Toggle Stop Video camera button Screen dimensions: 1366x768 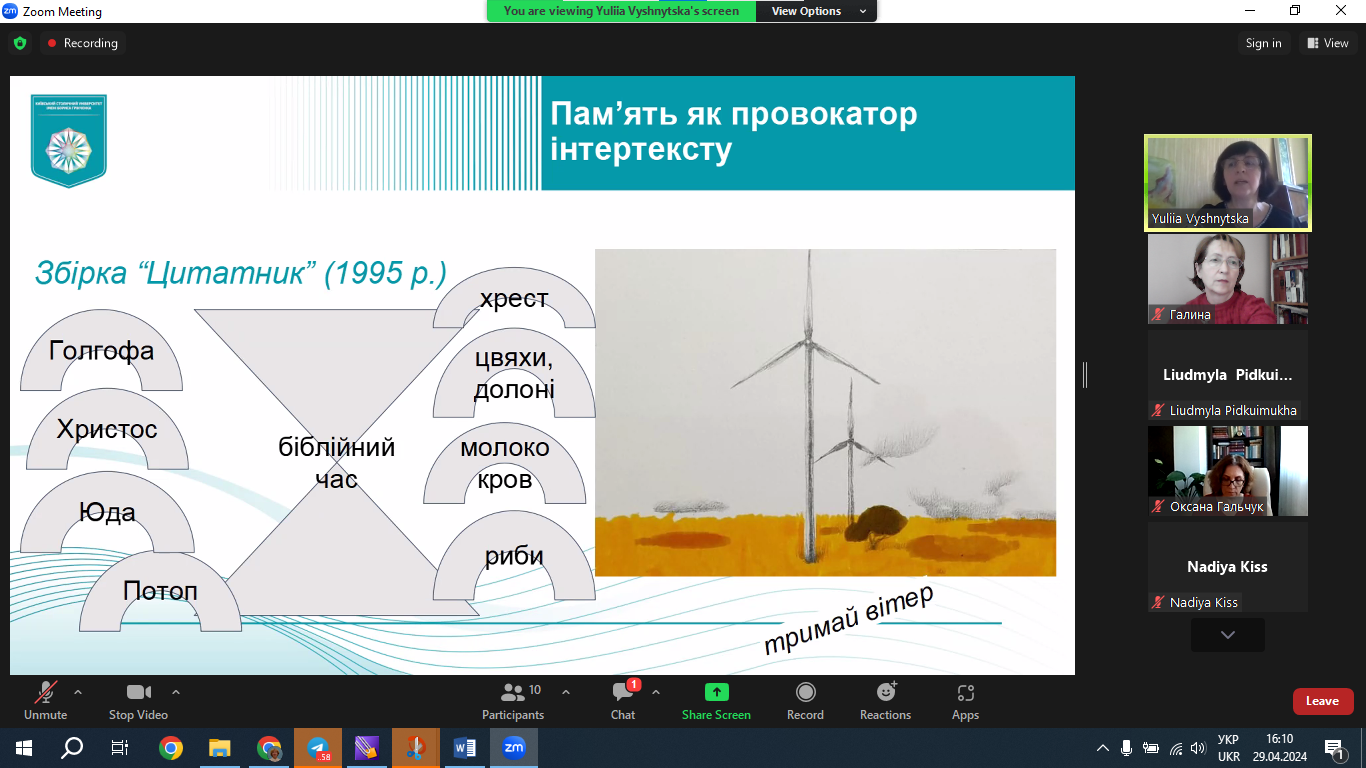coord(138,700)
